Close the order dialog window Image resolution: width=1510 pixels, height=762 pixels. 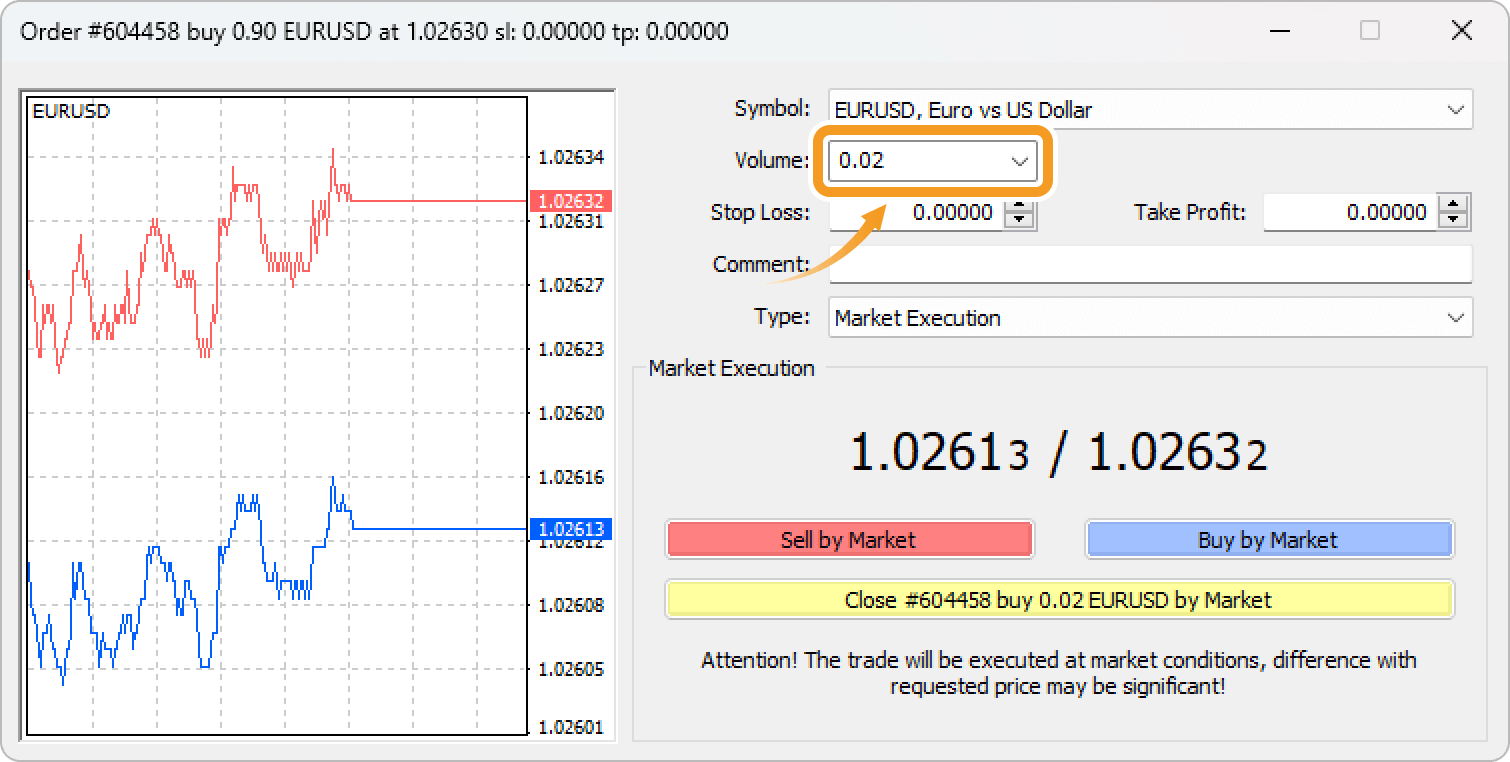[x=1461, y=31]
